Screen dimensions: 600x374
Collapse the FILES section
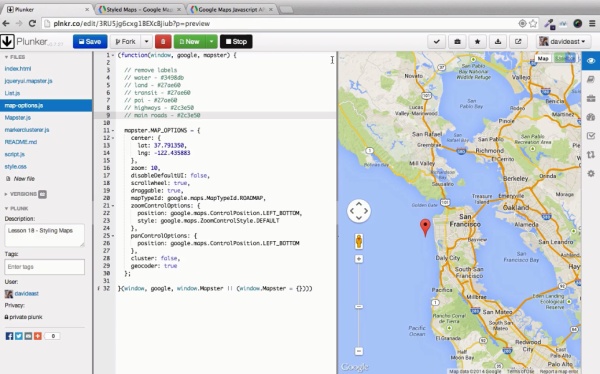point(15,57)
